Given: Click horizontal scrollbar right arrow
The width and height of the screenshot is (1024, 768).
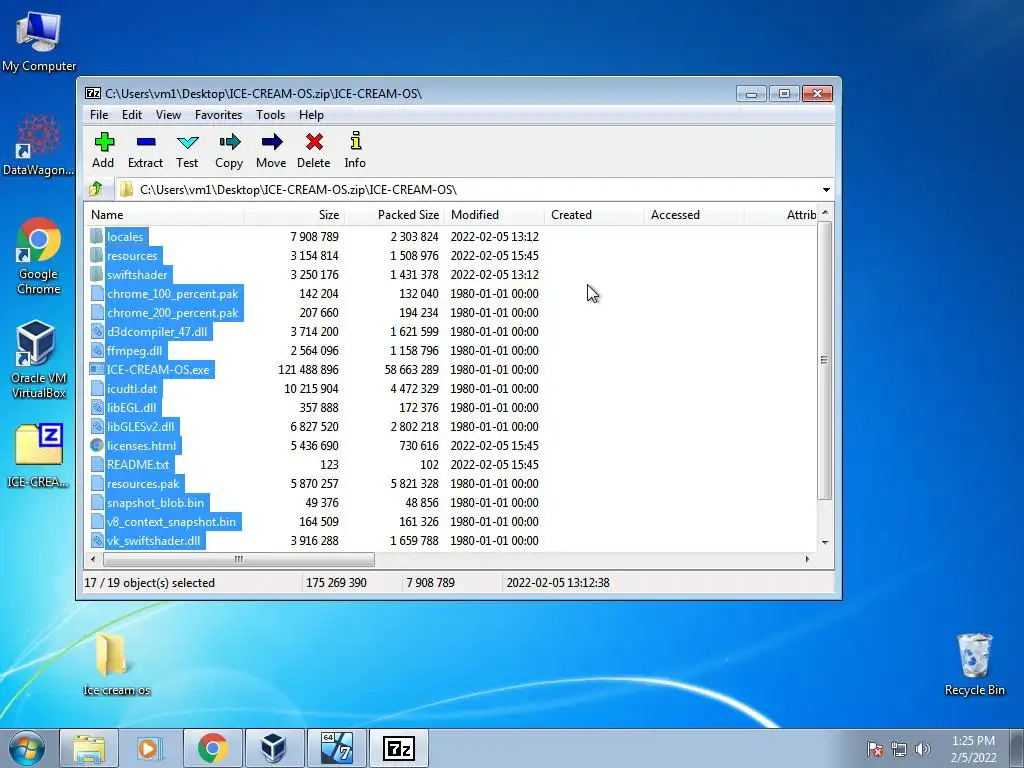Looking at the screenshot, I should coord(808,559).
